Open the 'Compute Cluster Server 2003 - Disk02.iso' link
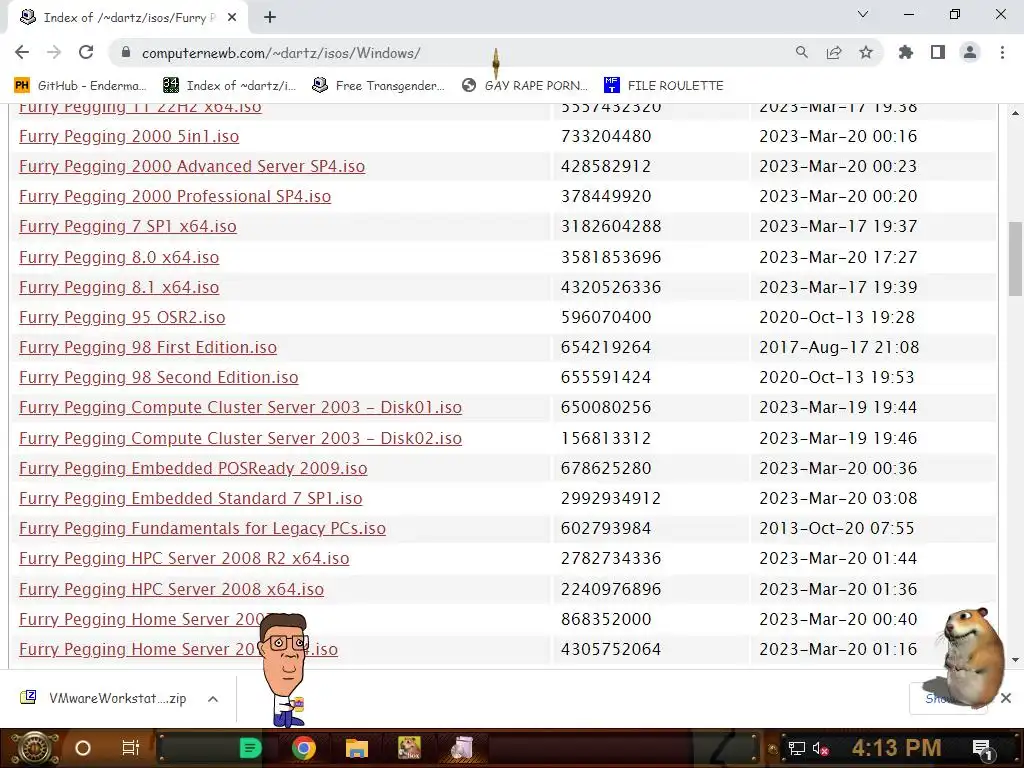This screenshot has height=768, width=1024. [240, 438]
